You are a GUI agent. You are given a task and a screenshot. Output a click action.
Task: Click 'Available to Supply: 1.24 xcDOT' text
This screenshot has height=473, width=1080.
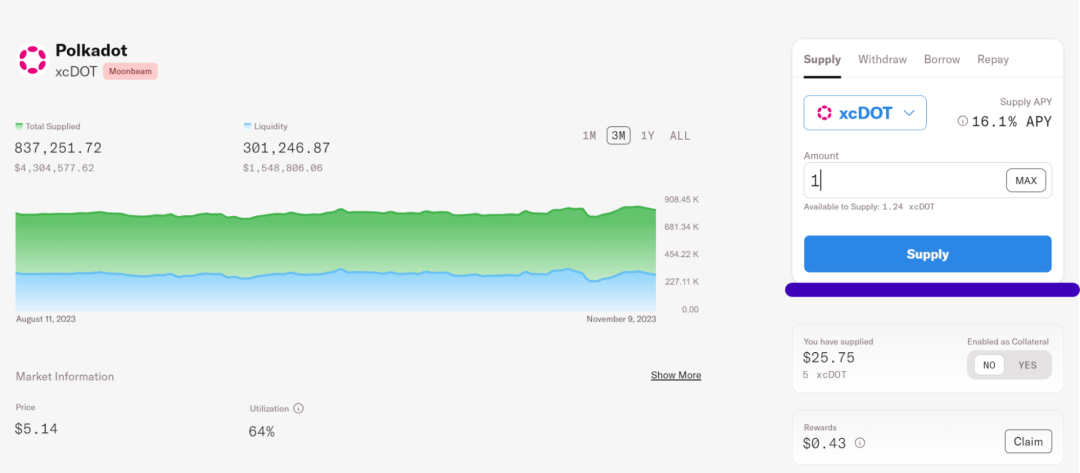click(x=869, y=207)
